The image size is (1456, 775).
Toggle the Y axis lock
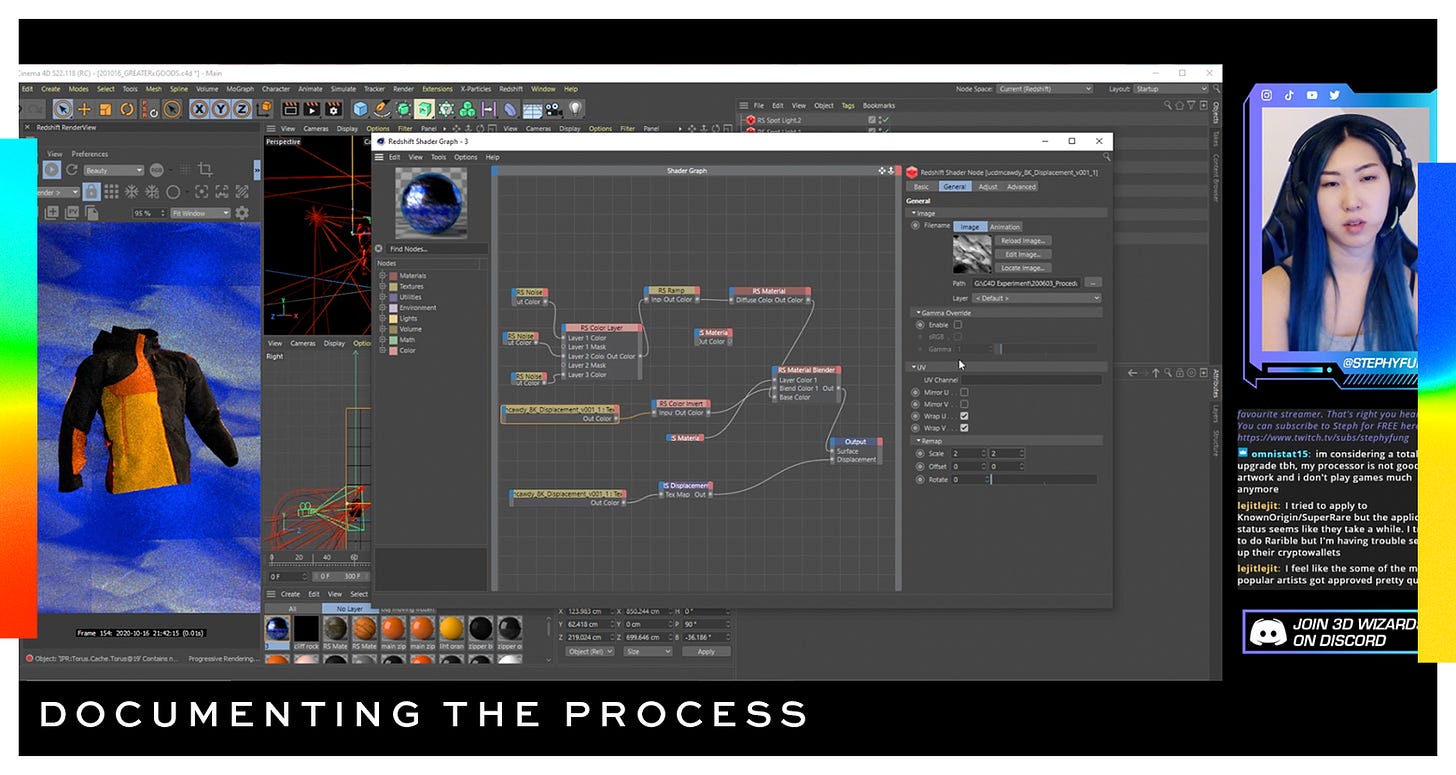click(x=220, y=109)
